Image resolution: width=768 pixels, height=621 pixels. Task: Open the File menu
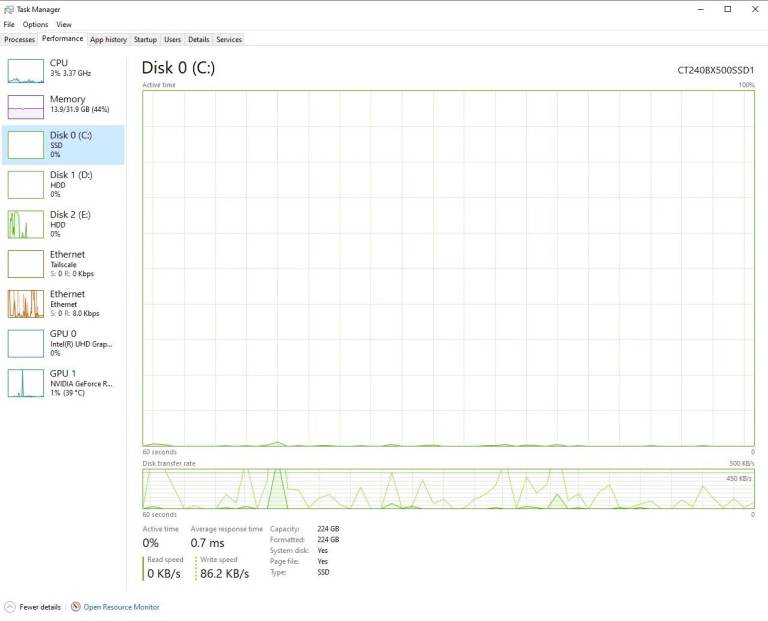9,24
